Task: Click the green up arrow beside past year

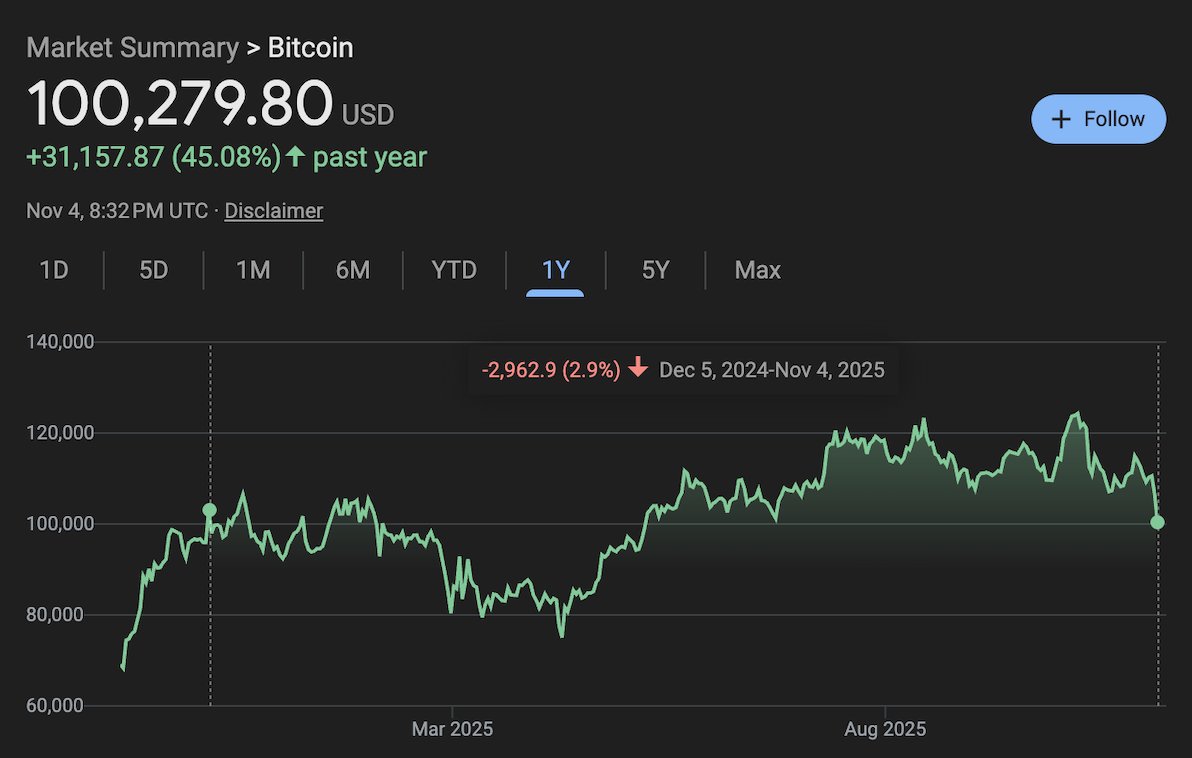Action: pos(296,156)
